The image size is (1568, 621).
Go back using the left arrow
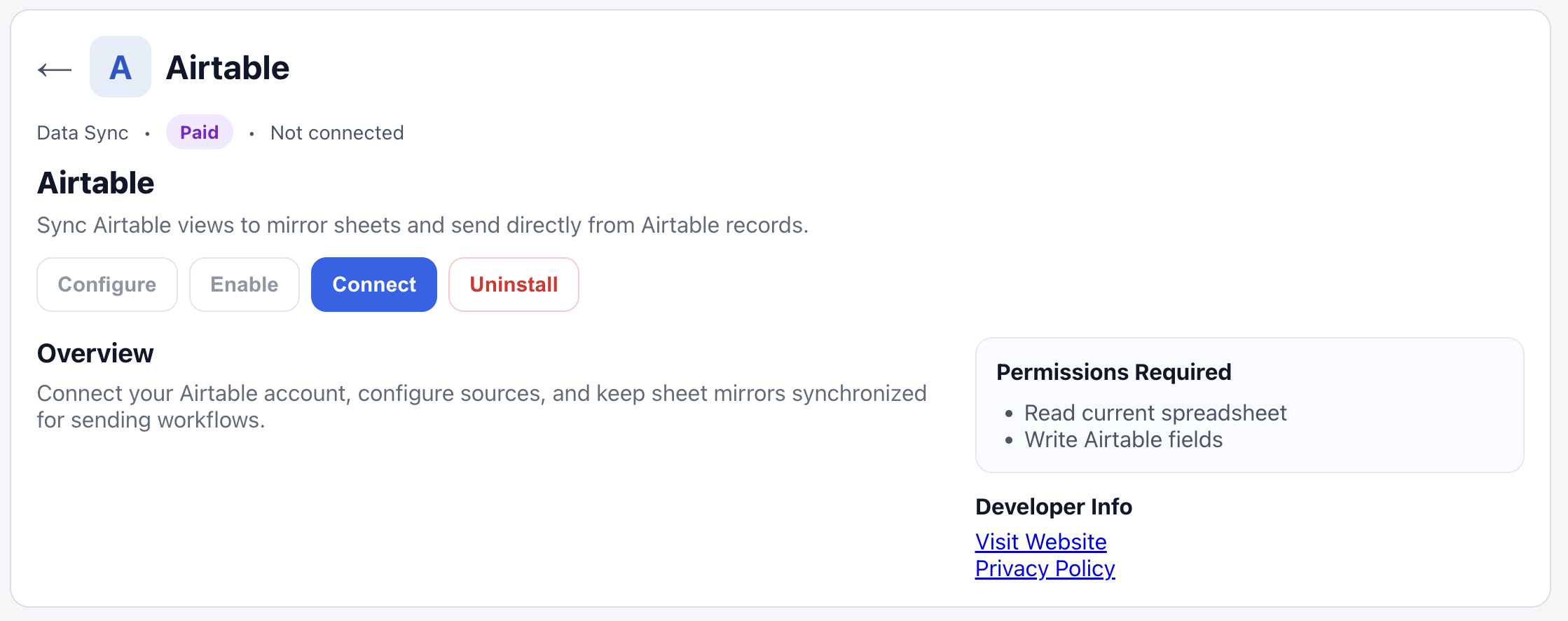click(55, 69)
